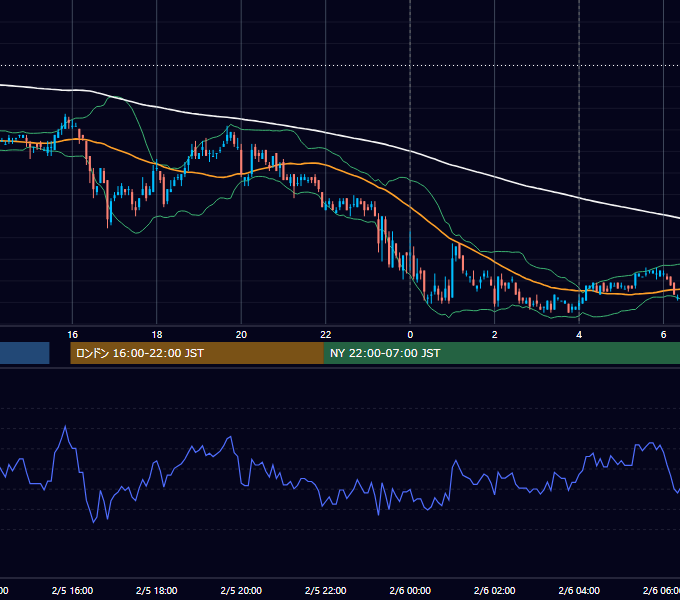The height and width of the screenshot is (600, 680).
Task: Click the 18 hour label on the axis
Action: pos(157,335)
